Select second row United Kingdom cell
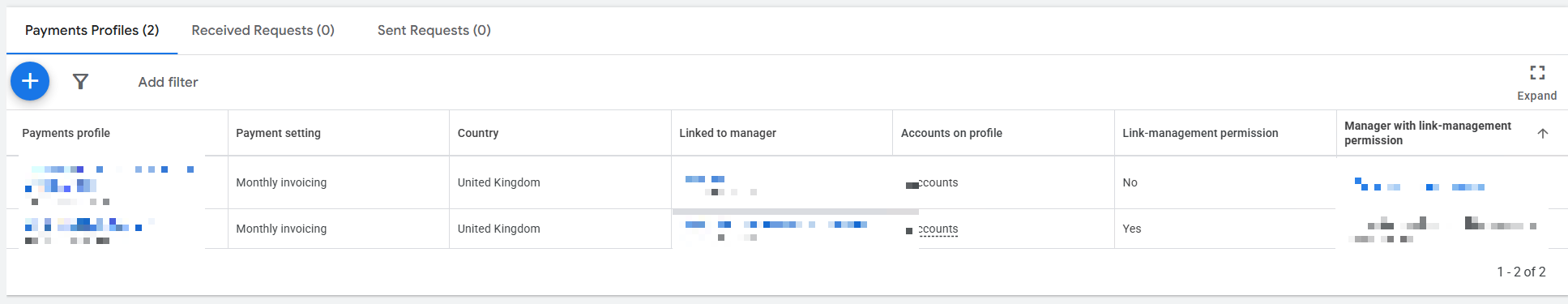 560,229
